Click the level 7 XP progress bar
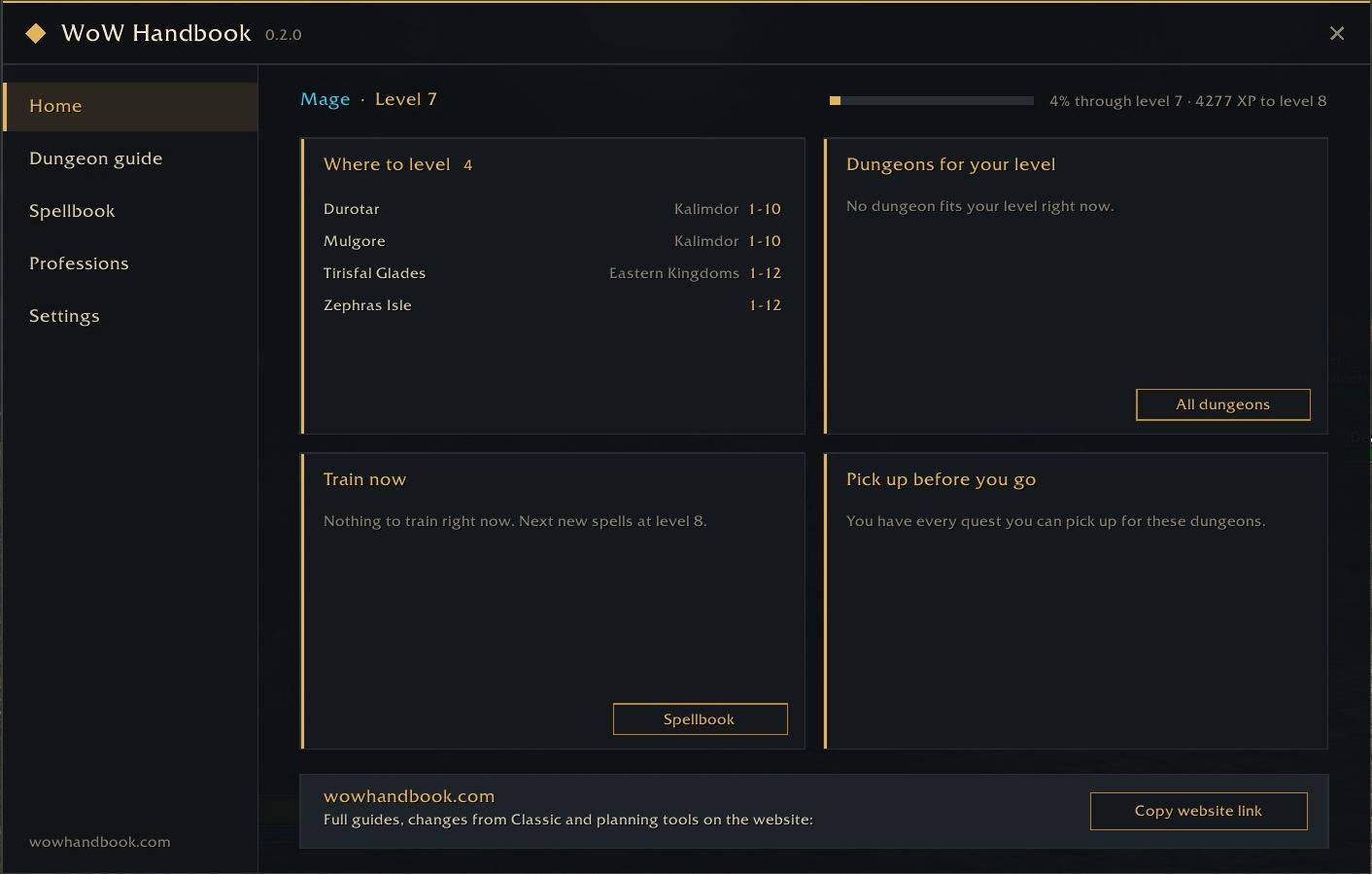 coord(932,100)
